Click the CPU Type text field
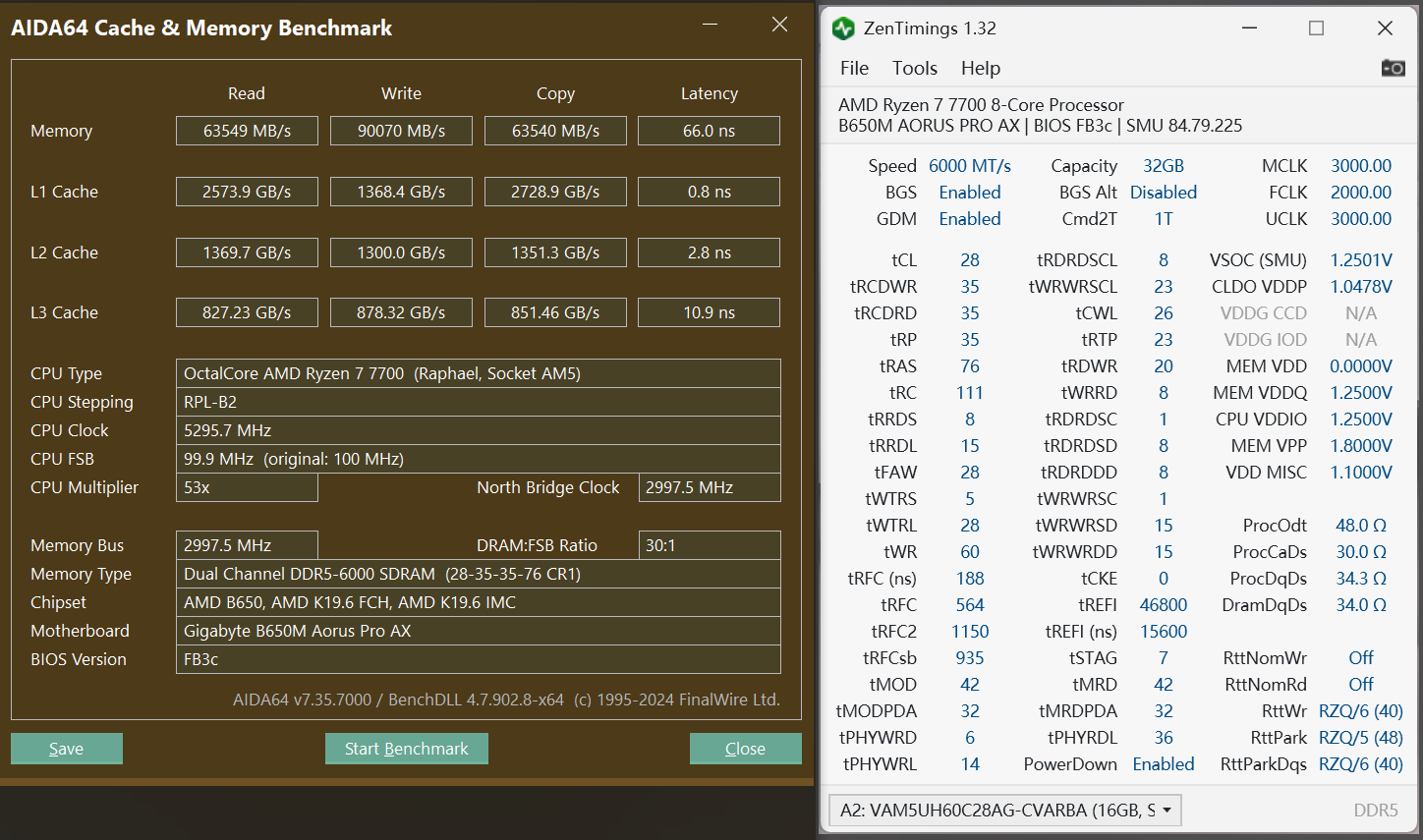This screenshot has height=840, width=1423. point(478,373)
